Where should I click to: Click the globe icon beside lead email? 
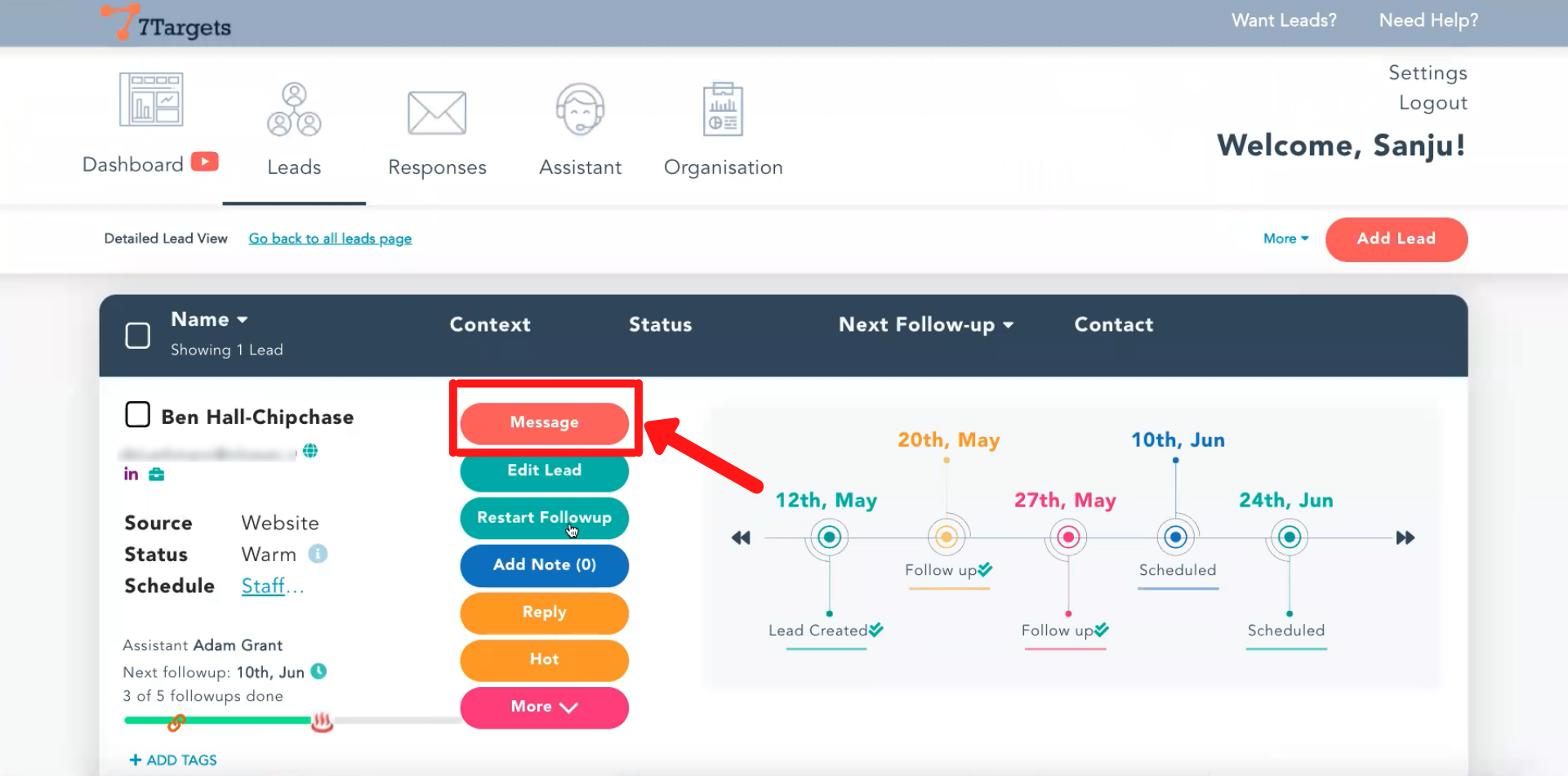[310, 451]
